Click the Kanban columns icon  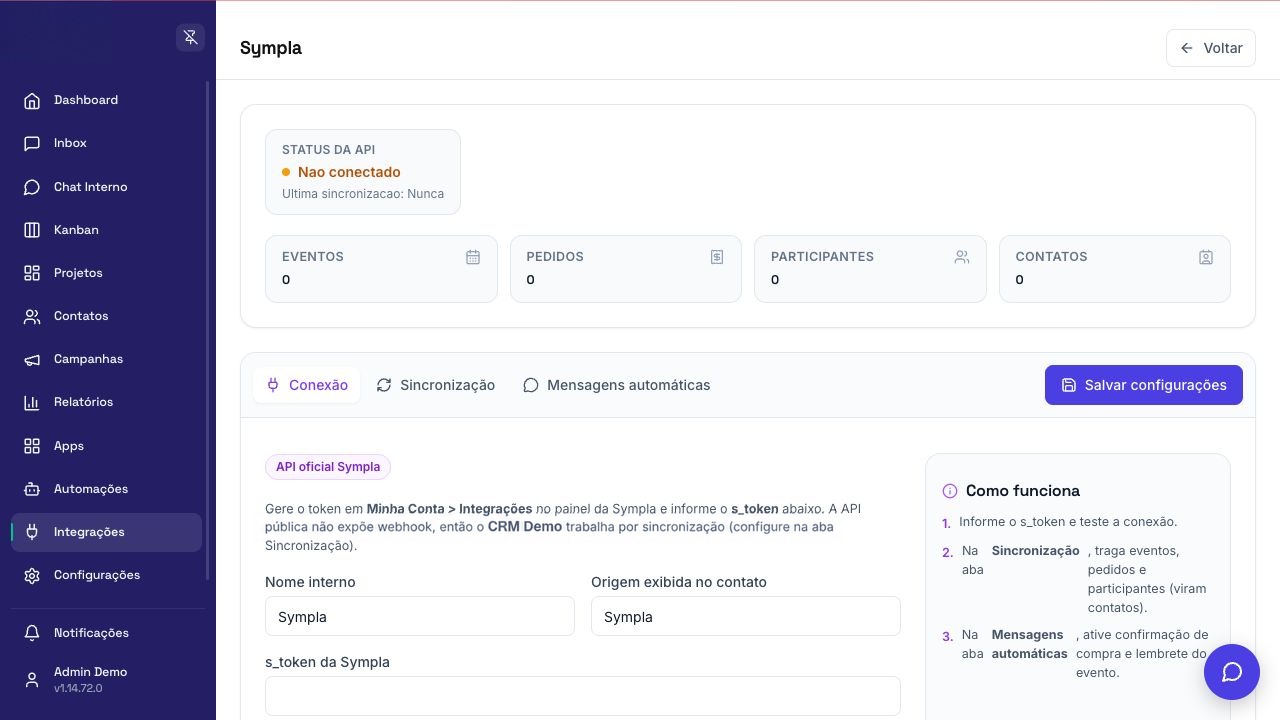coord(32,230)
